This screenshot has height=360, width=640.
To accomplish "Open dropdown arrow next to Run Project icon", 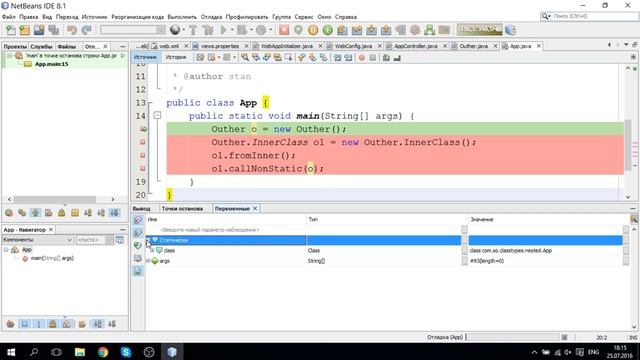I will pos(232,30).
